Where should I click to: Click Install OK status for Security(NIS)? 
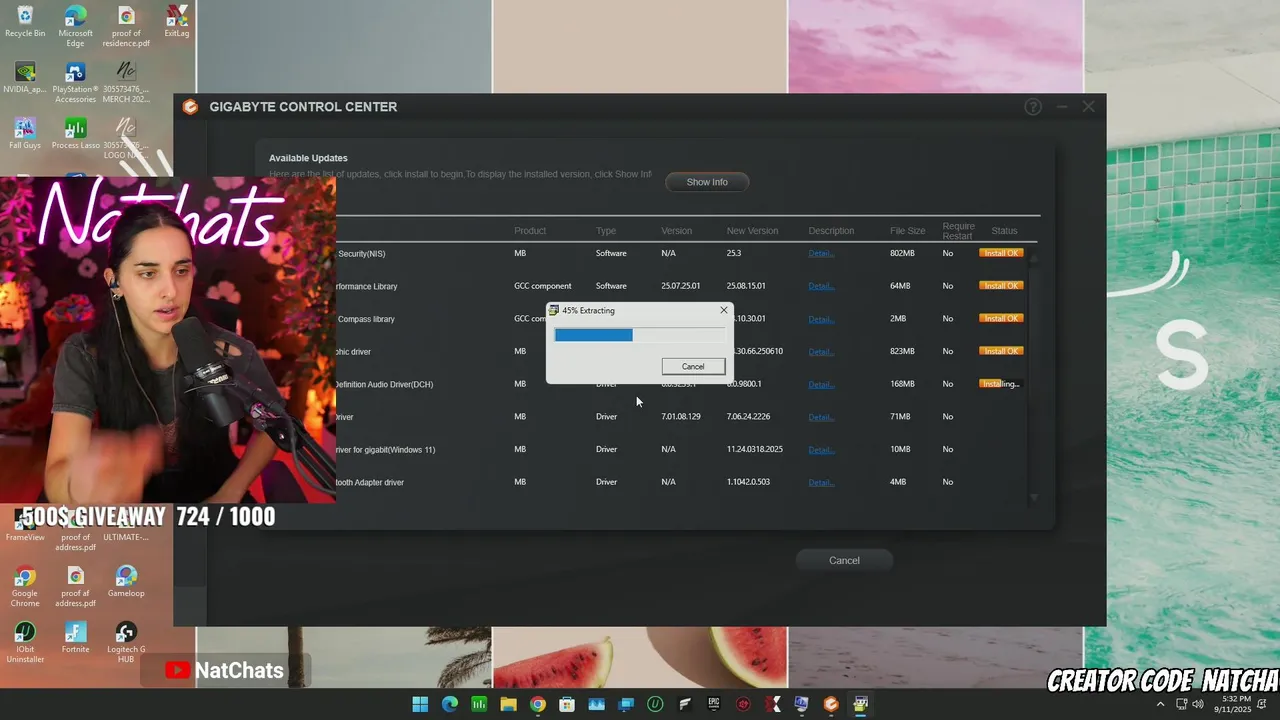[1001, 253]
